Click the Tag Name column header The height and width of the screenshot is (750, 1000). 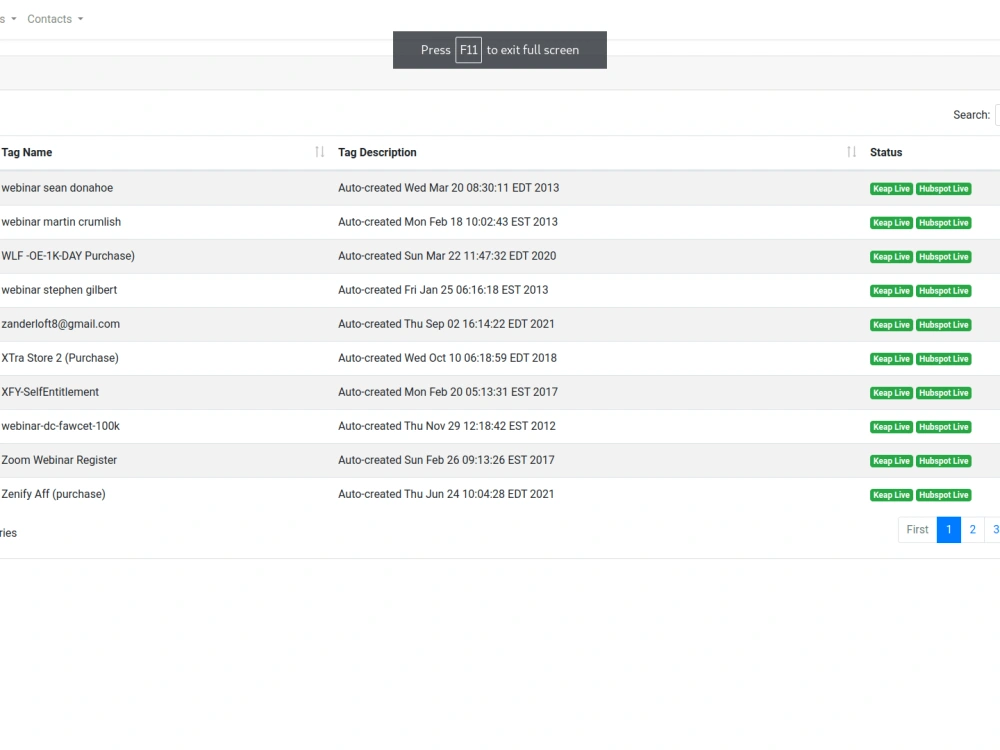(27, 152)
